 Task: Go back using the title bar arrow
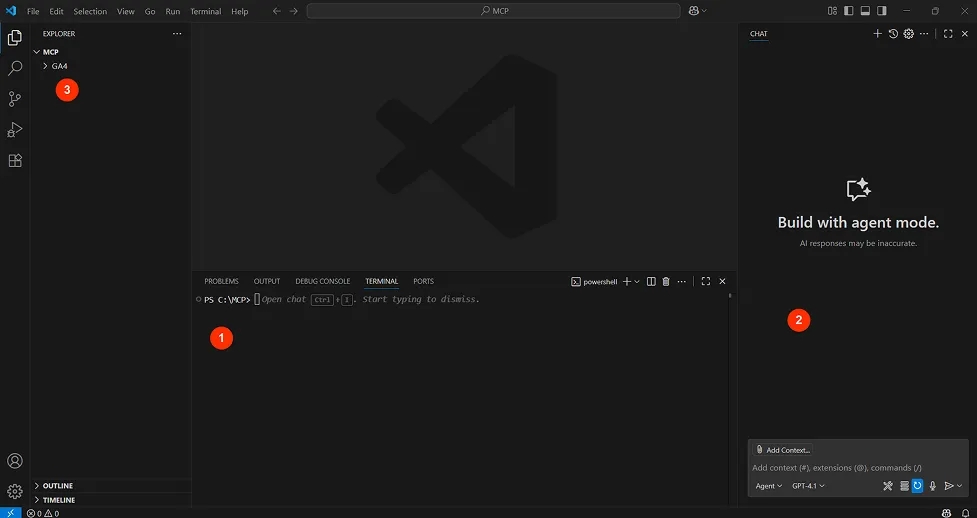tap(277, 11)
